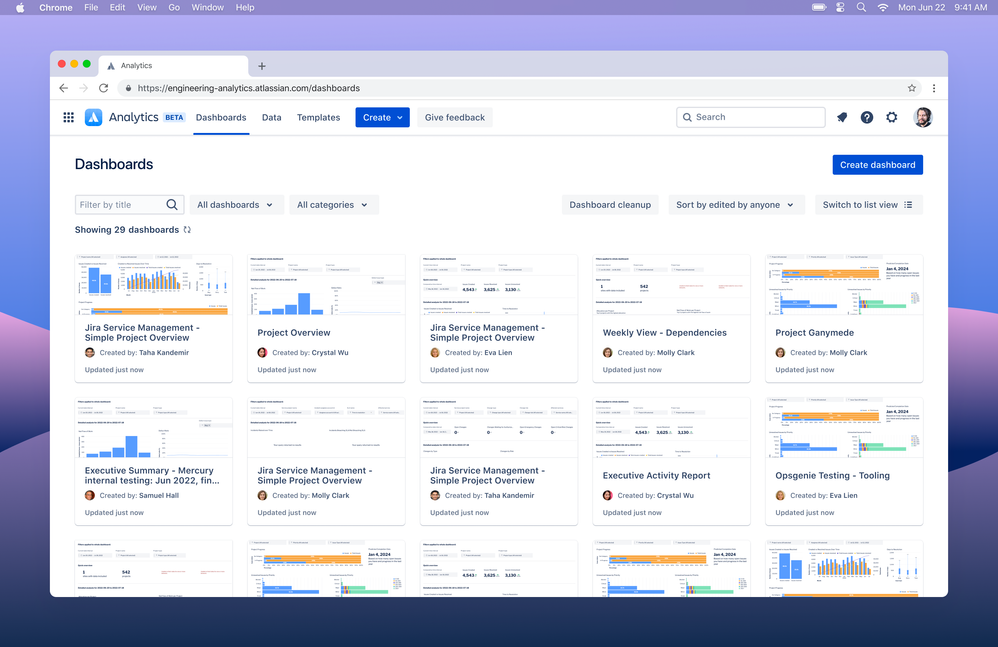Click "Showing 29 dashboards" text
This screenshot has width=998, height=647.
(127, 230)
